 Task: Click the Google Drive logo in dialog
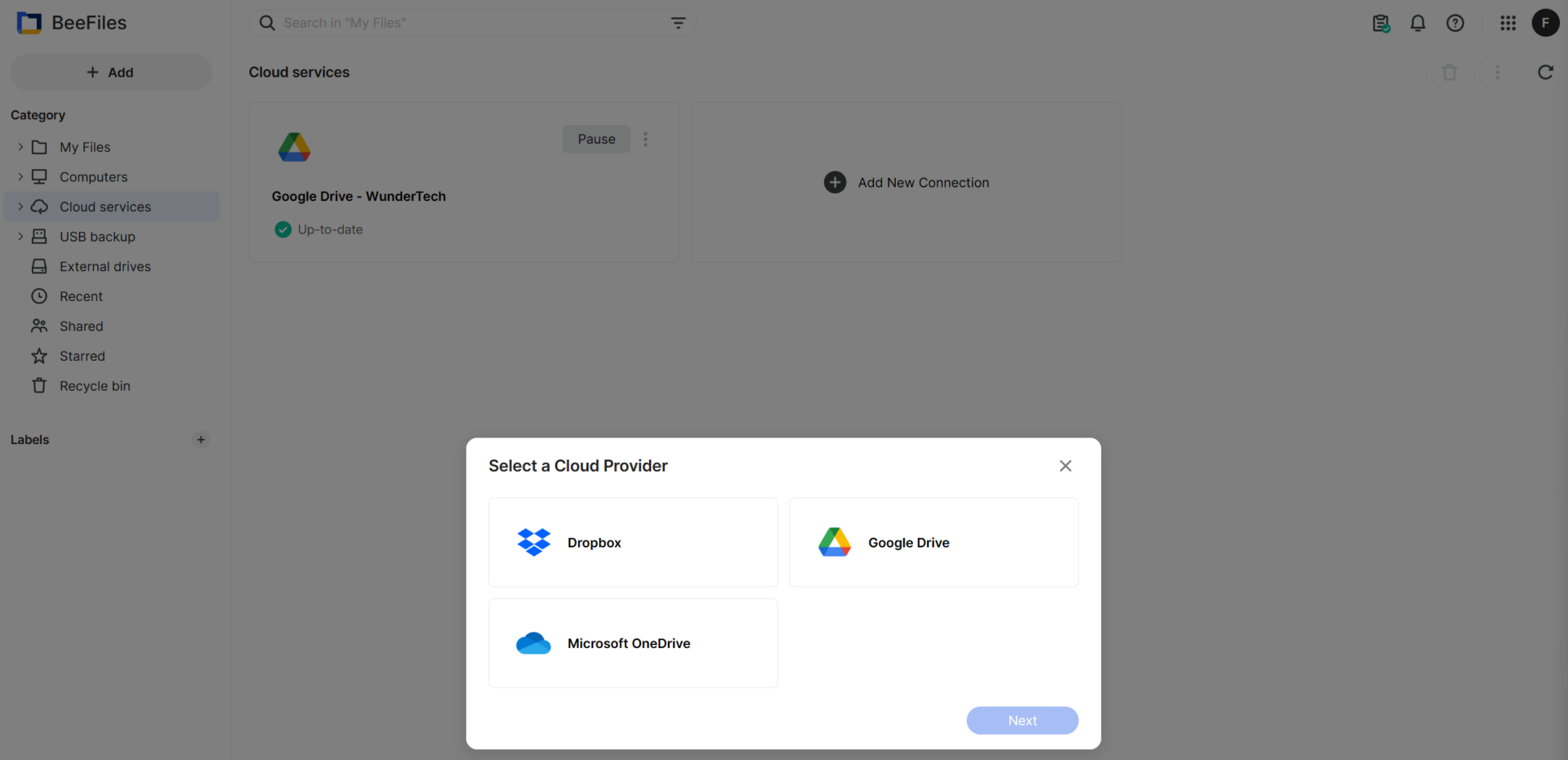coord(835,542)
